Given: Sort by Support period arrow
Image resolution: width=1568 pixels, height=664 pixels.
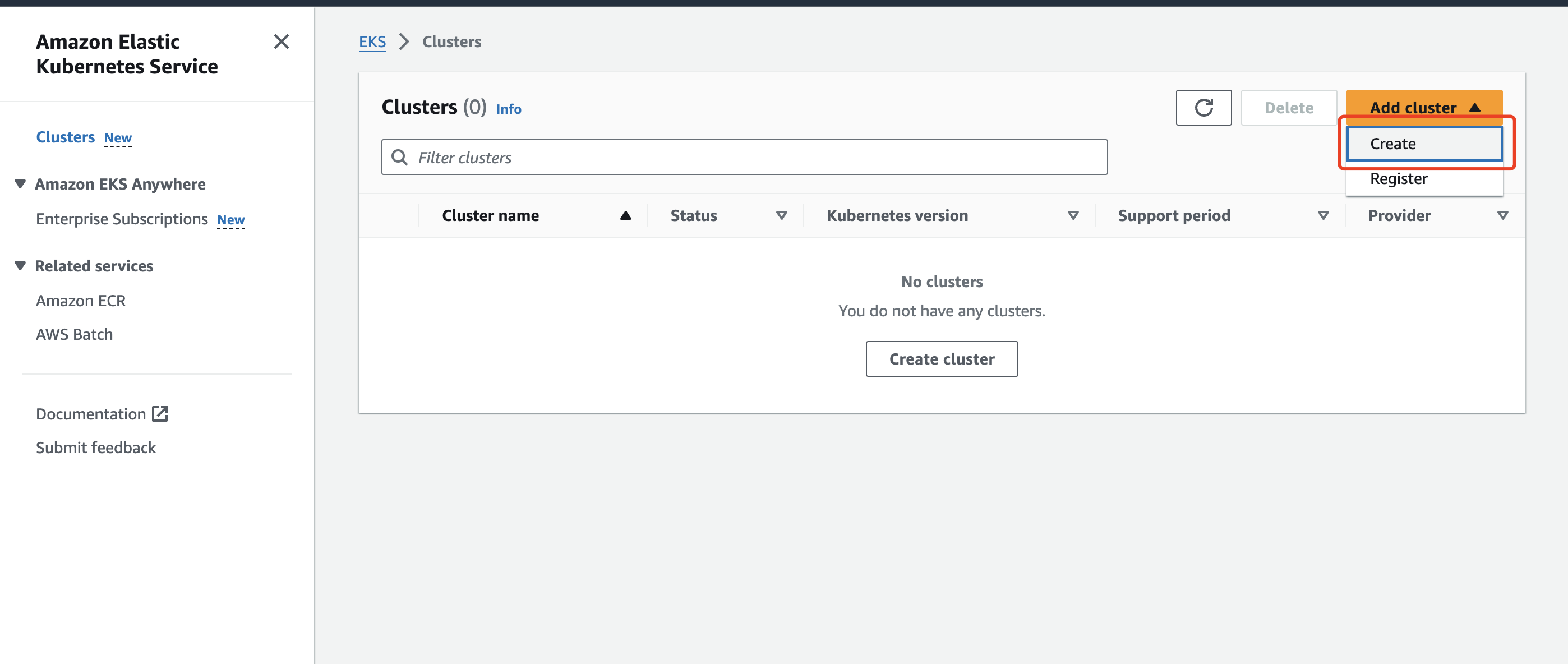Looking at the screenshot, I should coord(1323,215).
